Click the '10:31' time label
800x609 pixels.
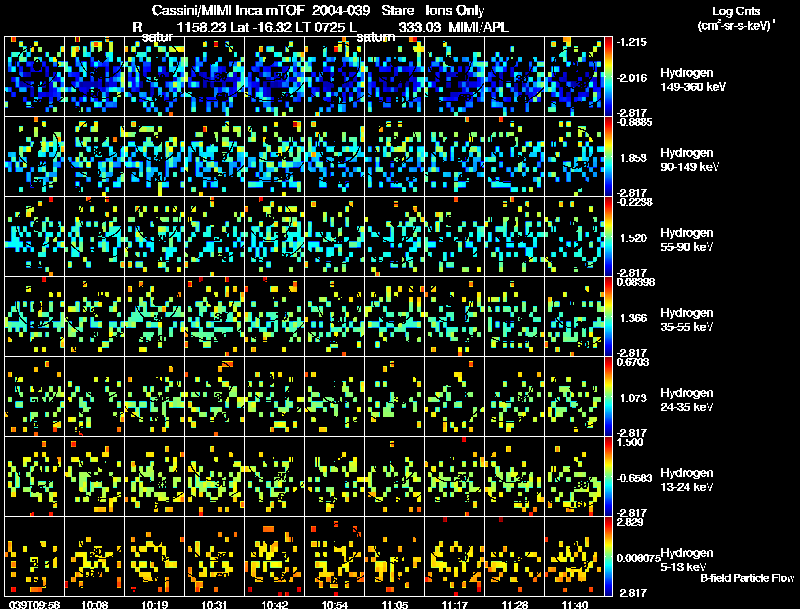215,604
